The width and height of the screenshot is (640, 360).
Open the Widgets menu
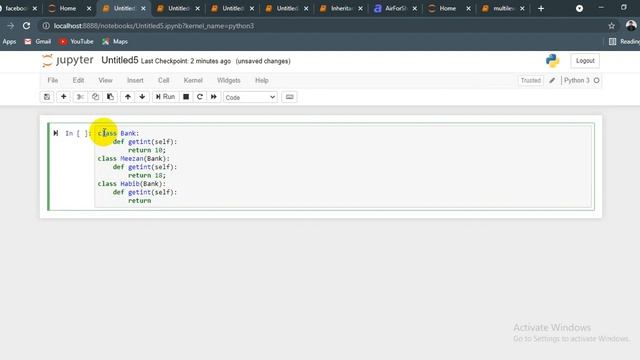[x=229, y=80]
